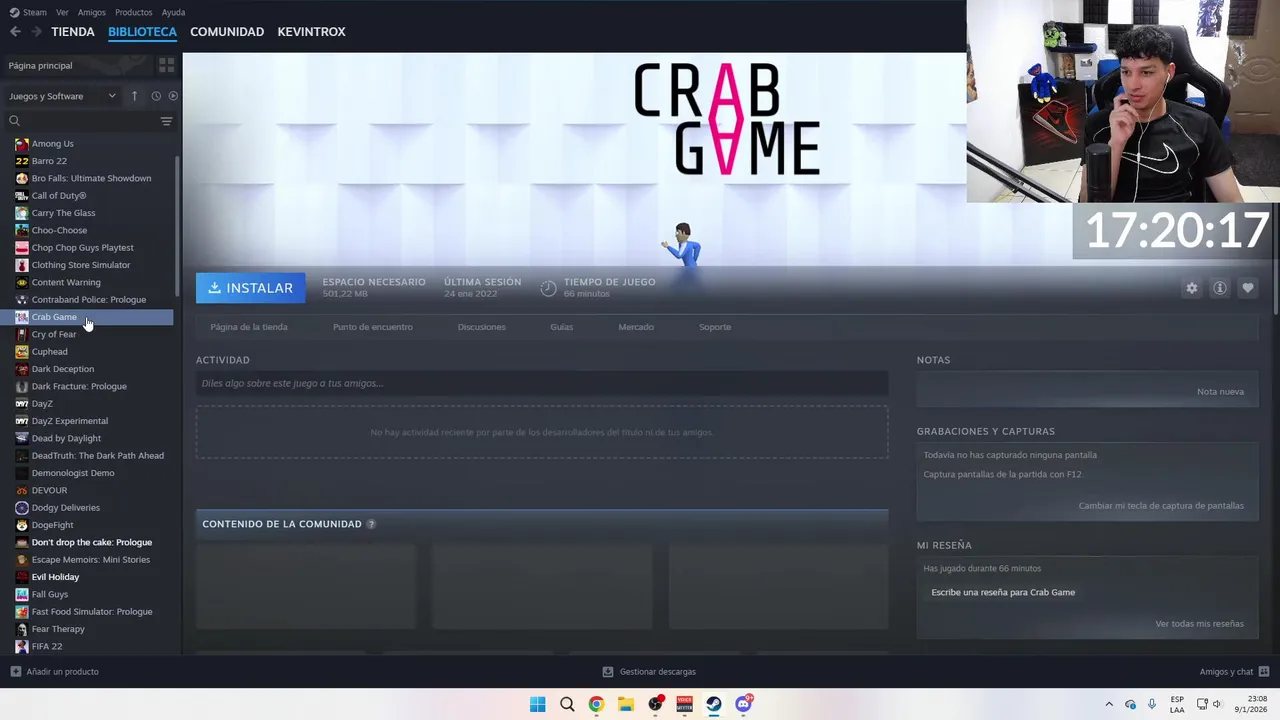1280x720 pixels.
Task: Open Ver todas mis reseñas link
Action: click(1199, 624)
